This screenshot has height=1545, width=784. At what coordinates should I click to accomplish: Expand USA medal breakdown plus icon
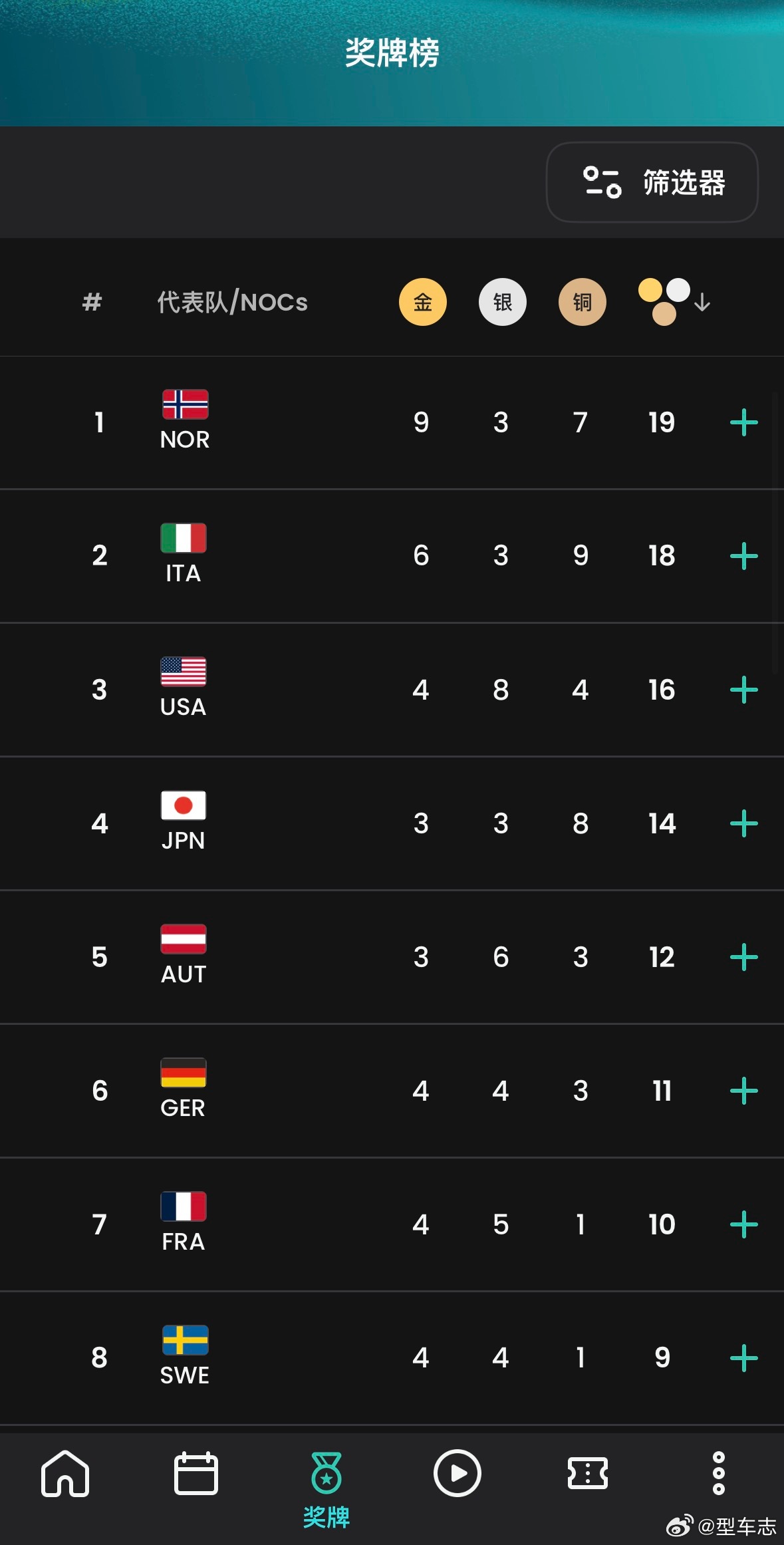tap(743, 690)
